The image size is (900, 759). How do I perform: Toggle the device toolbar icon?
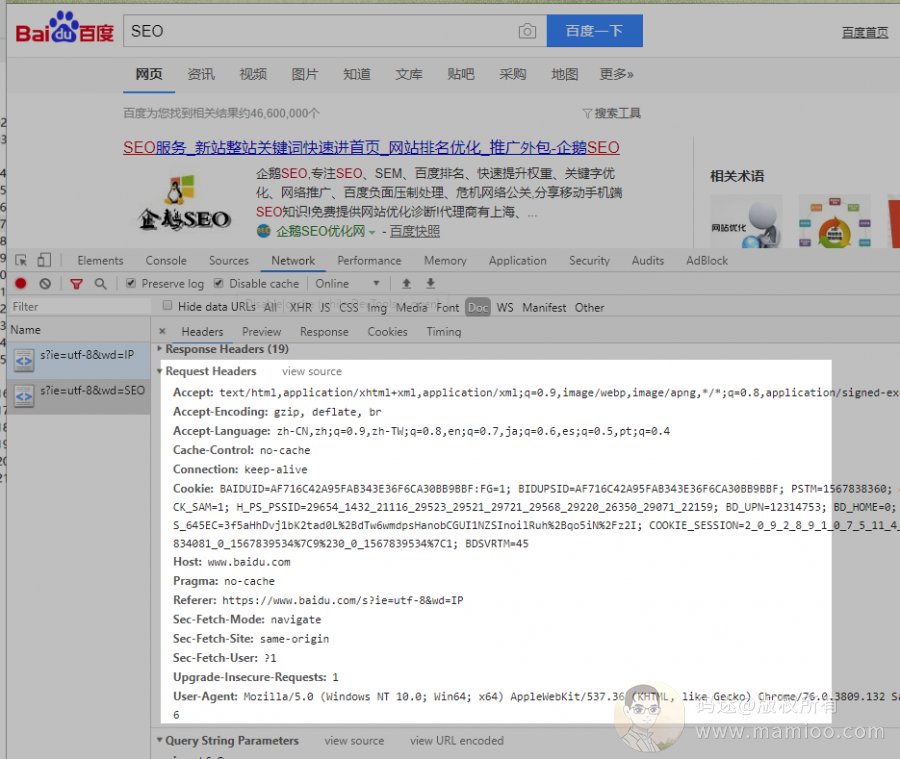point(44,260)
